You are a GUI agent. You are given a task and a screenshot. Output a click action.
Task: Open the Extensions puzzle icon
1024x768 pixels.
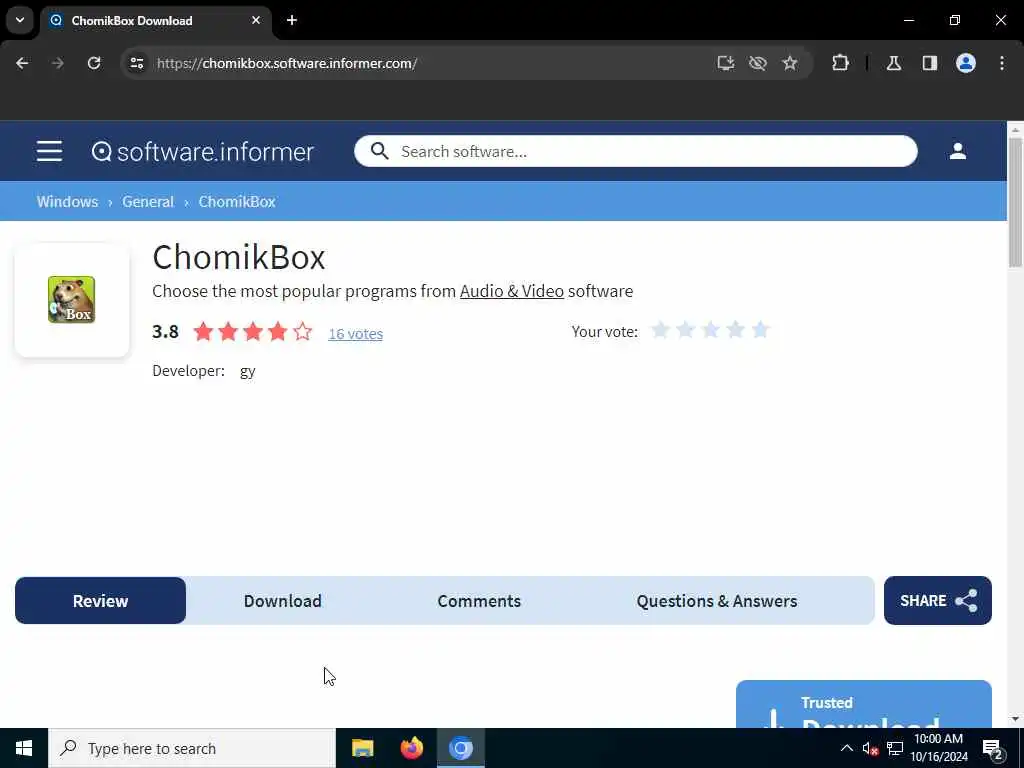pyautogui.click(x=840, y=63)
